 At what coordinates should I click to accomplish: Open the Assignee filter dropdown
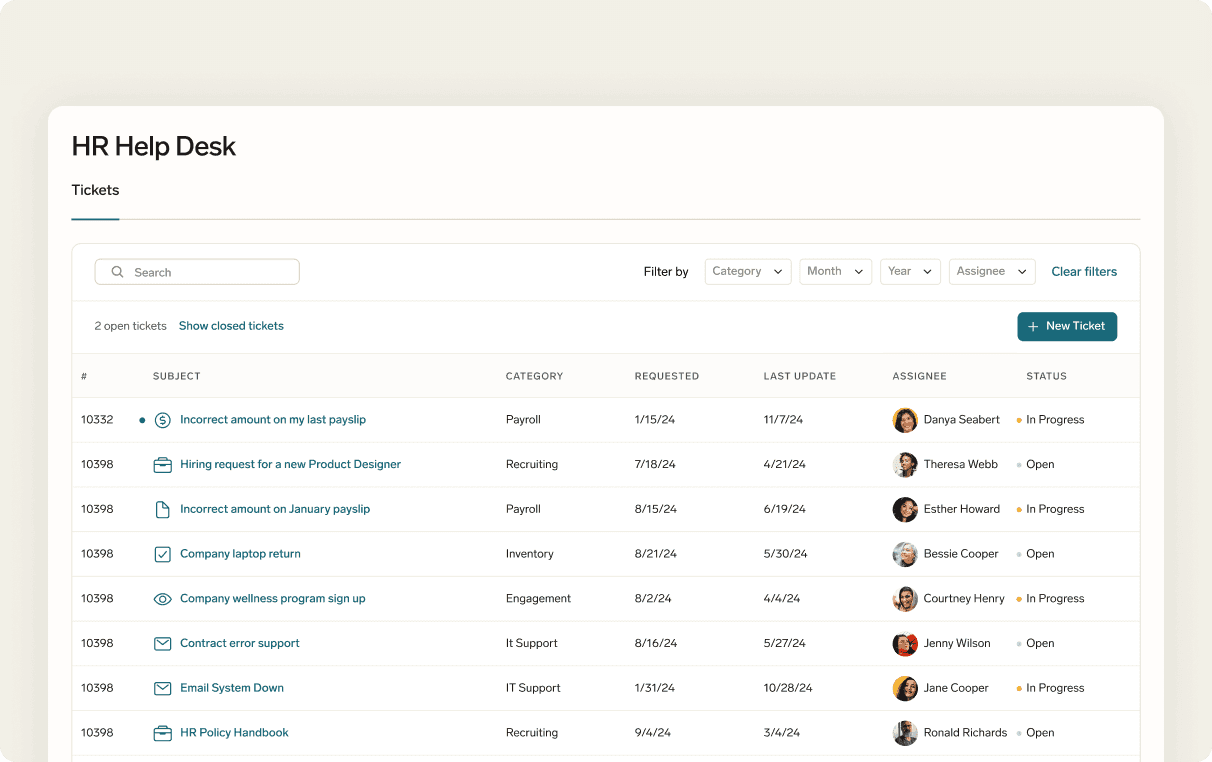click(992, 272)
